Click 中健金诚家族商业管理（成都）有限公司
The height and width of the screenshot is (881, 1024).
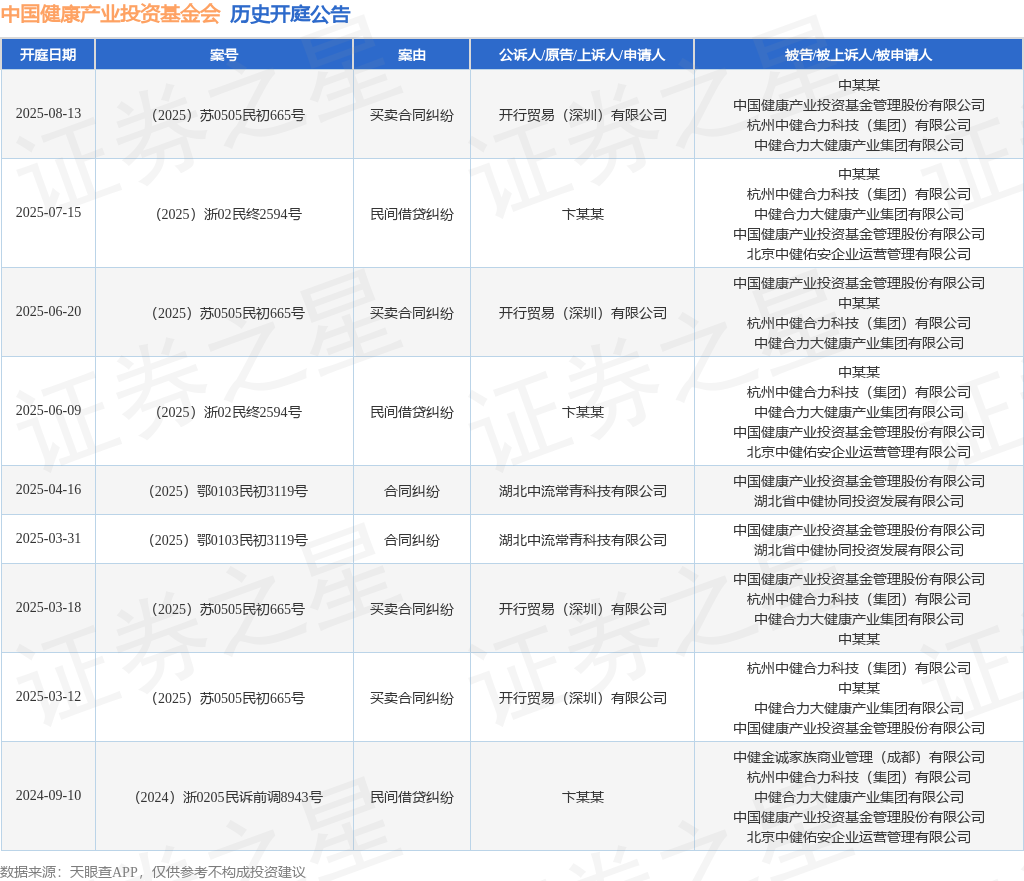pos(859,758)
